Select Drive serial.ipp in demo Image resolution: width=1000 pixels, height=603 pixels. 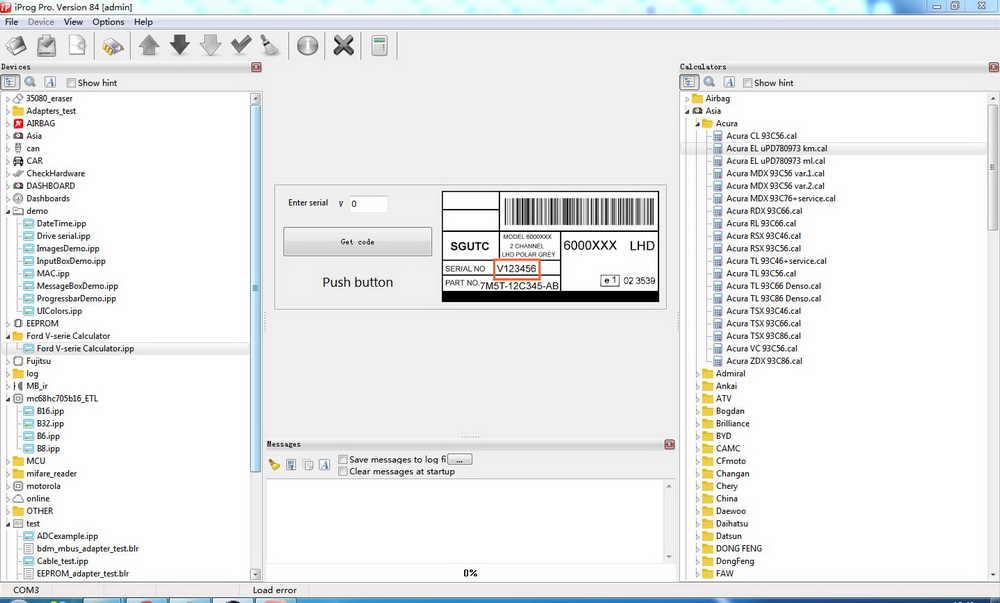click(x=63, y=236)
